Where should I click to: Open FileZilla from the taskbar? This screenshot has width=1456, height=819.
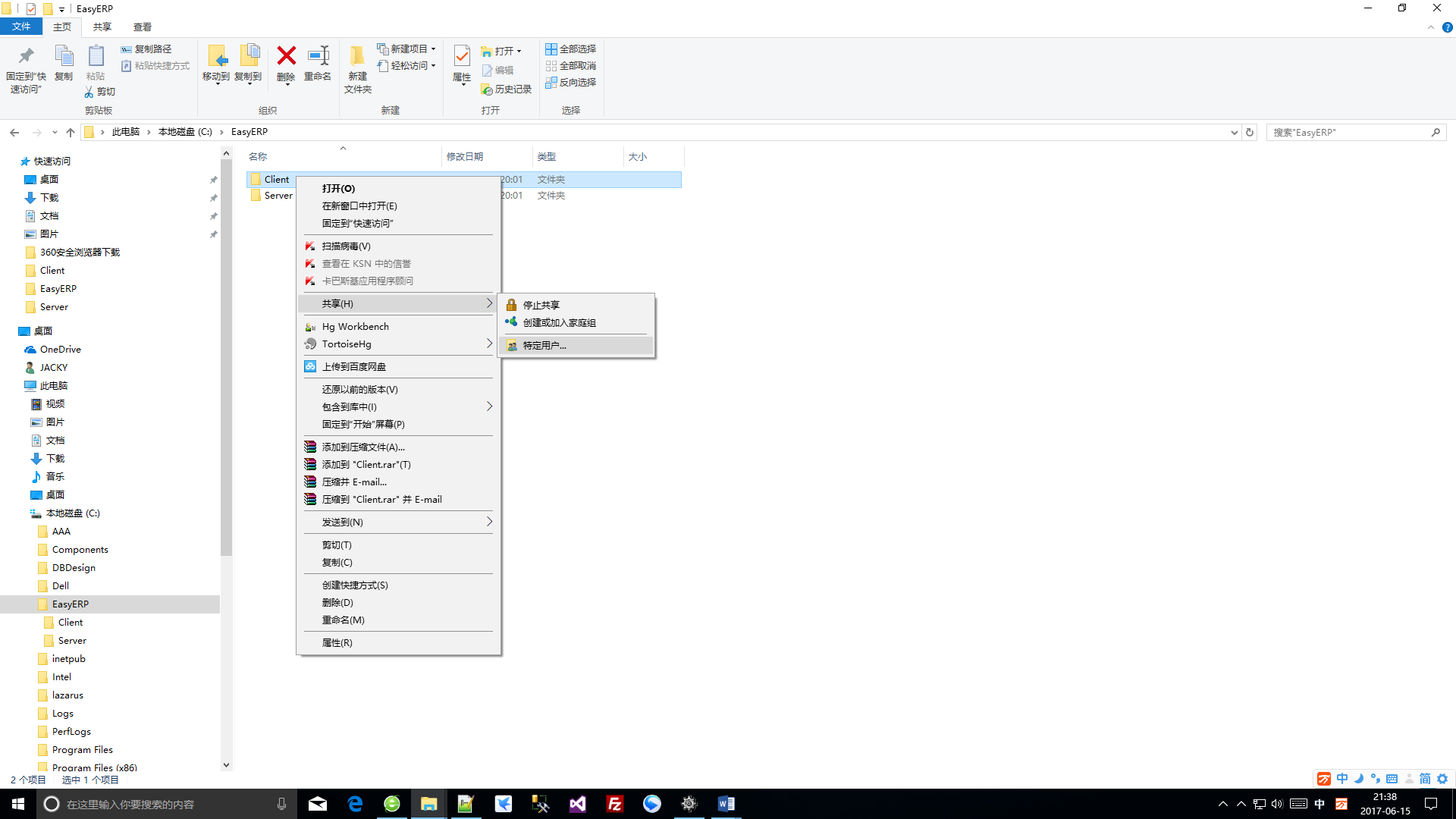pyautogui.click(x=615, y=804)
